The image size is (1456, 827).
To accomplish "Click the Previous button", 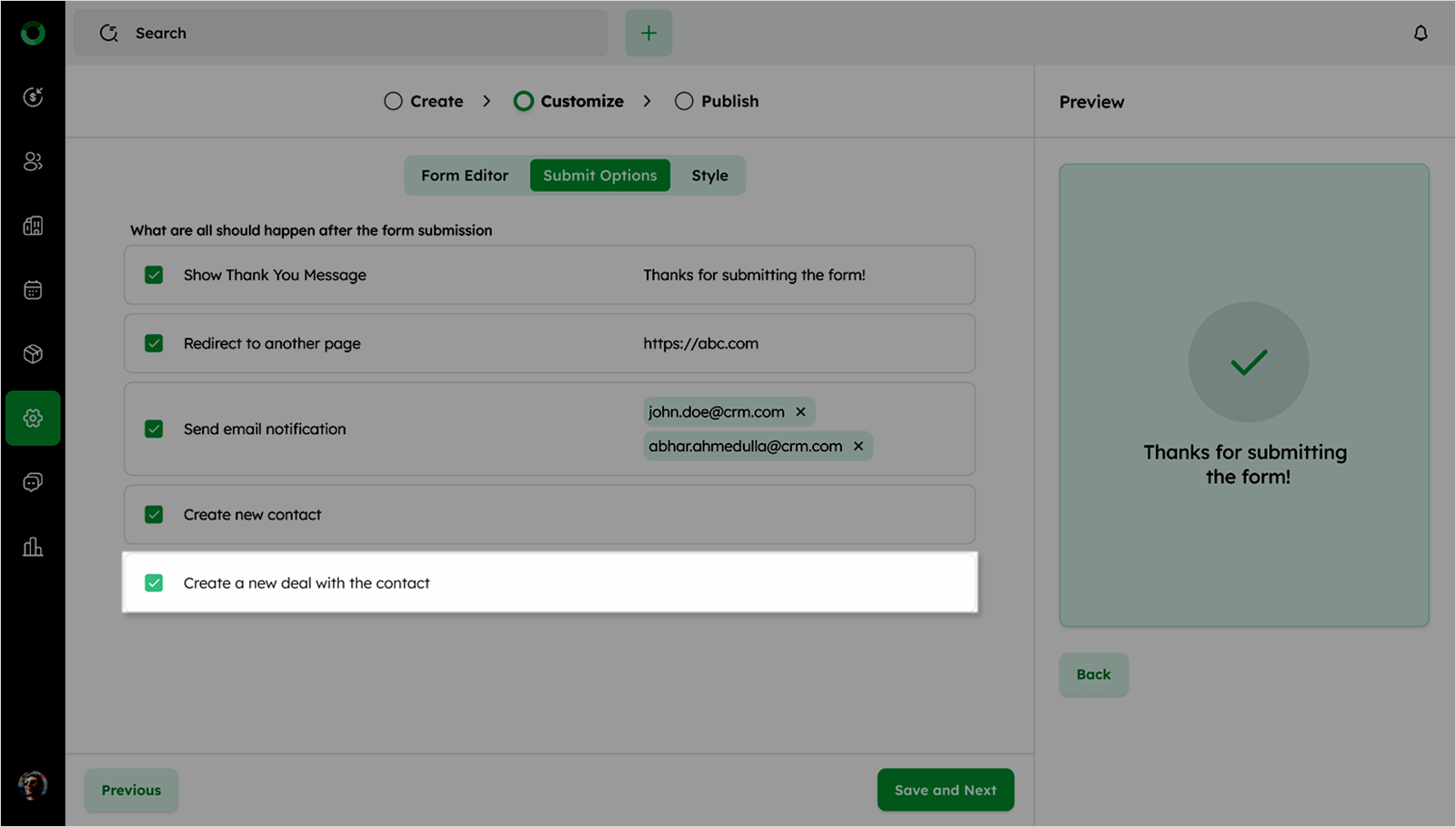I will [x=131, y=790].
